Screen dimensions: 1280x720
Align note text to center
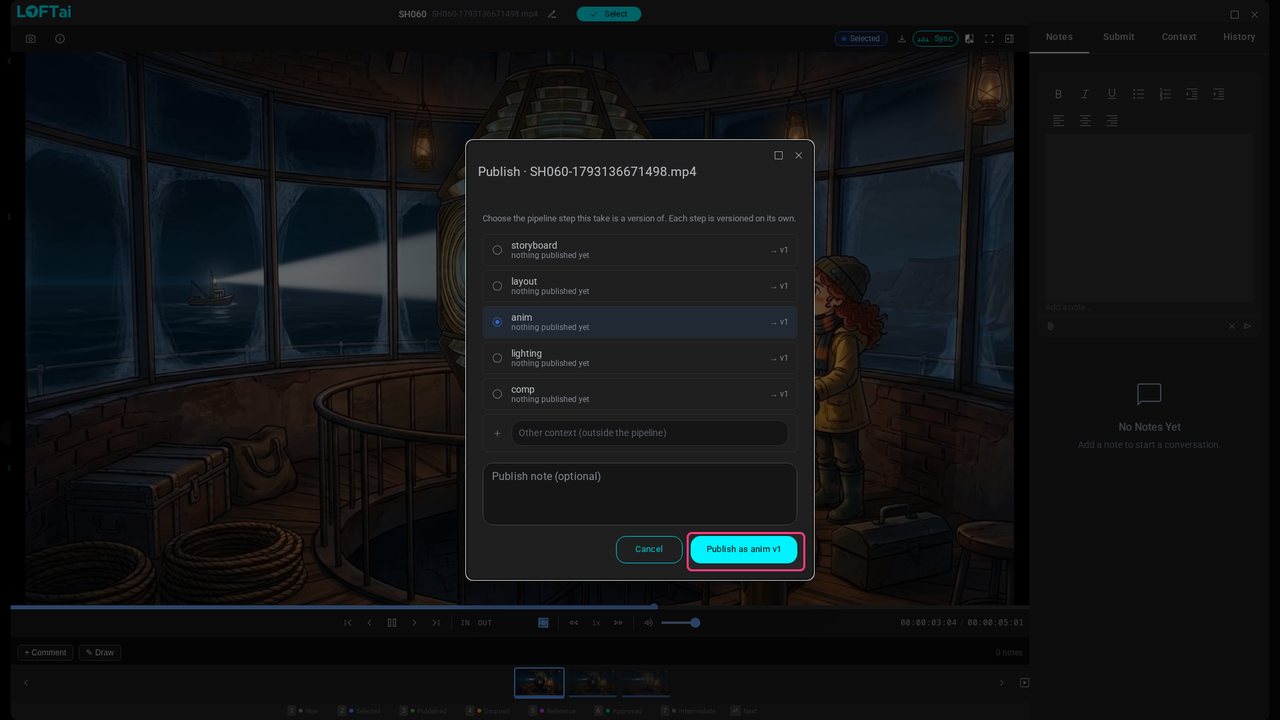pyautogui.click(x=1085, y=121)
